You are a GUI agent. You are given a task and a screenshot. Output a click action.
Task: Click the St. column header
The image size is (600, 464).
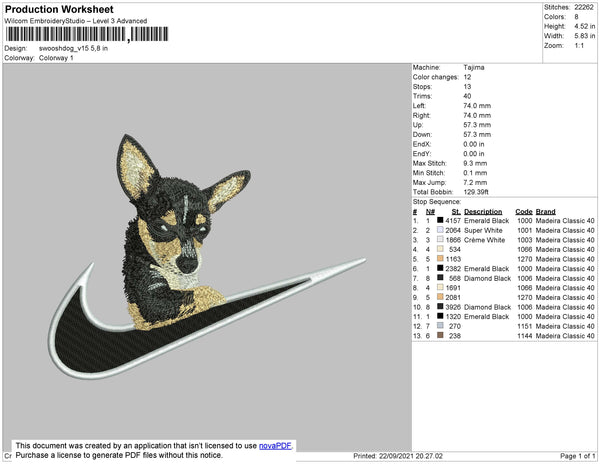tap(456, 212)
